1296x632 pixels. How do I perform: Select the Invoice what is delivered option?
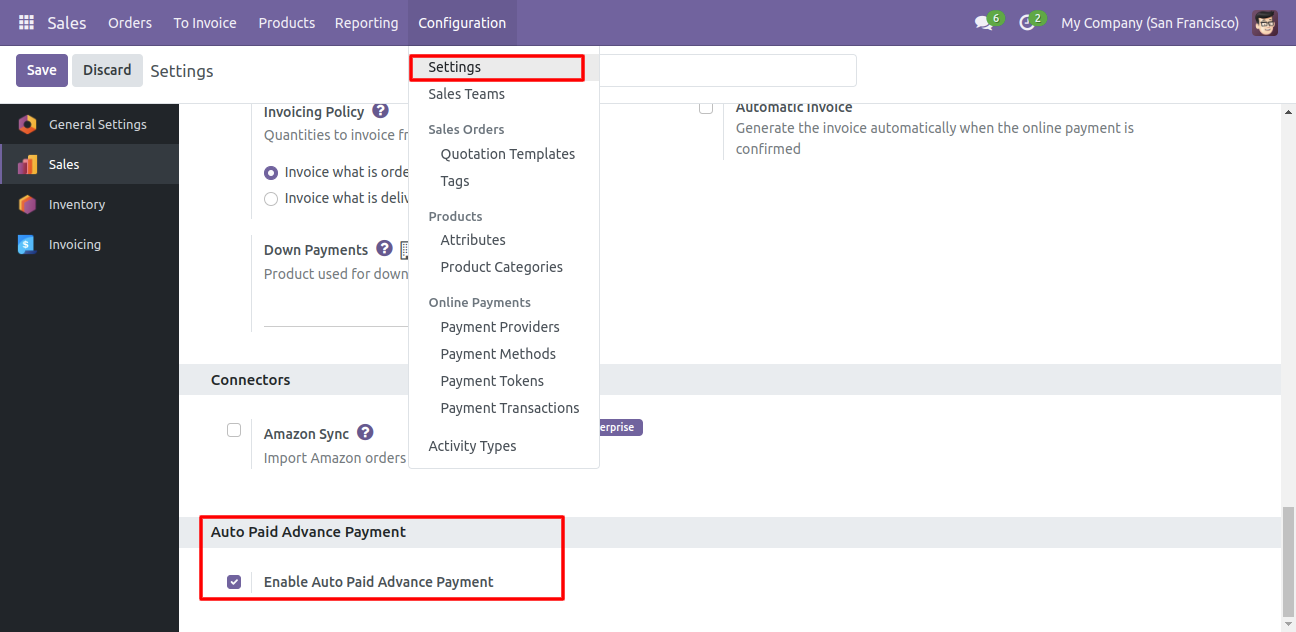coord(271,198)
